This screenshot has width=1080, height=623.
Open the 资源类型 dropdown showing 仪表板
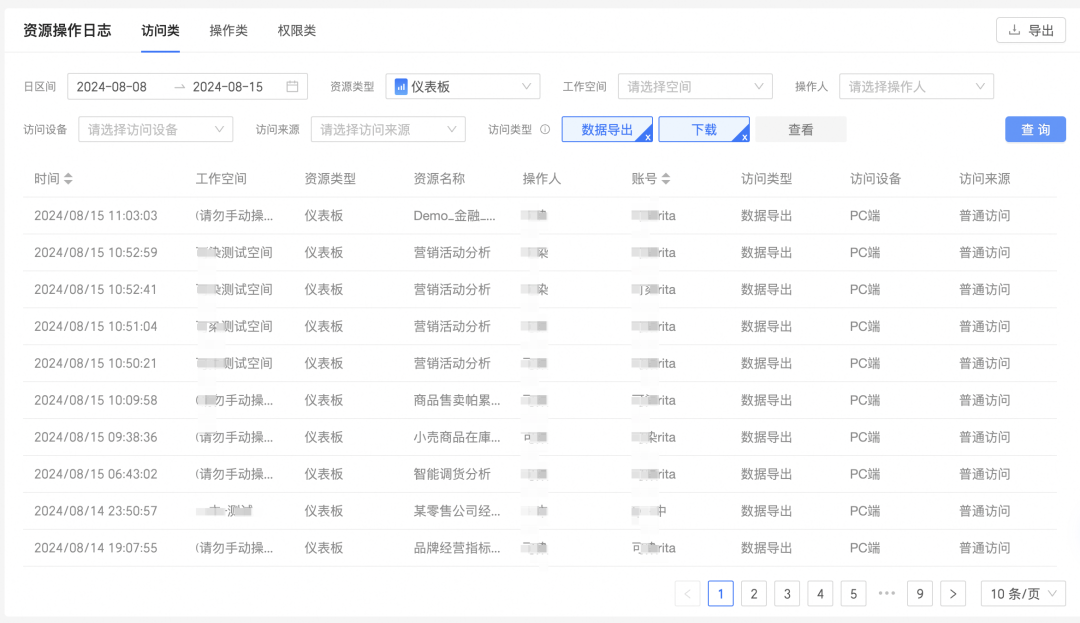tap(463, 87)
